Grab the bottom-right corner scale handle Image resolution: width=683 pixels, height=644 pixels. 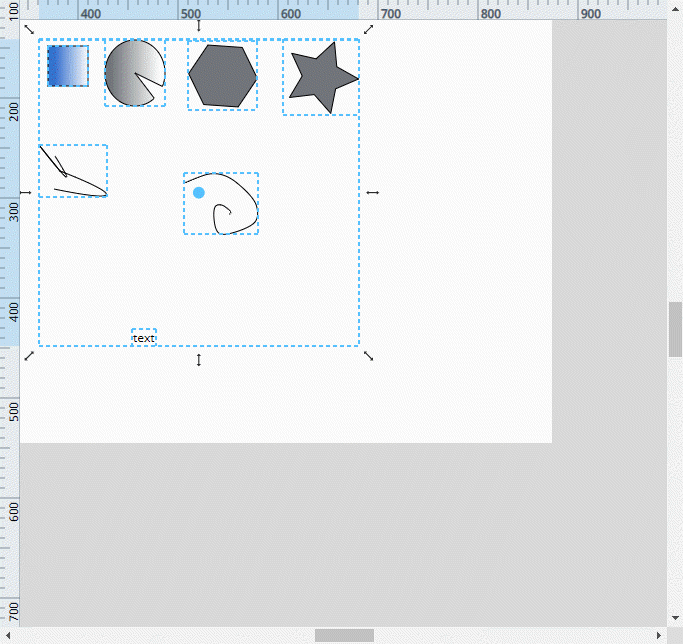tap(369, 356)
